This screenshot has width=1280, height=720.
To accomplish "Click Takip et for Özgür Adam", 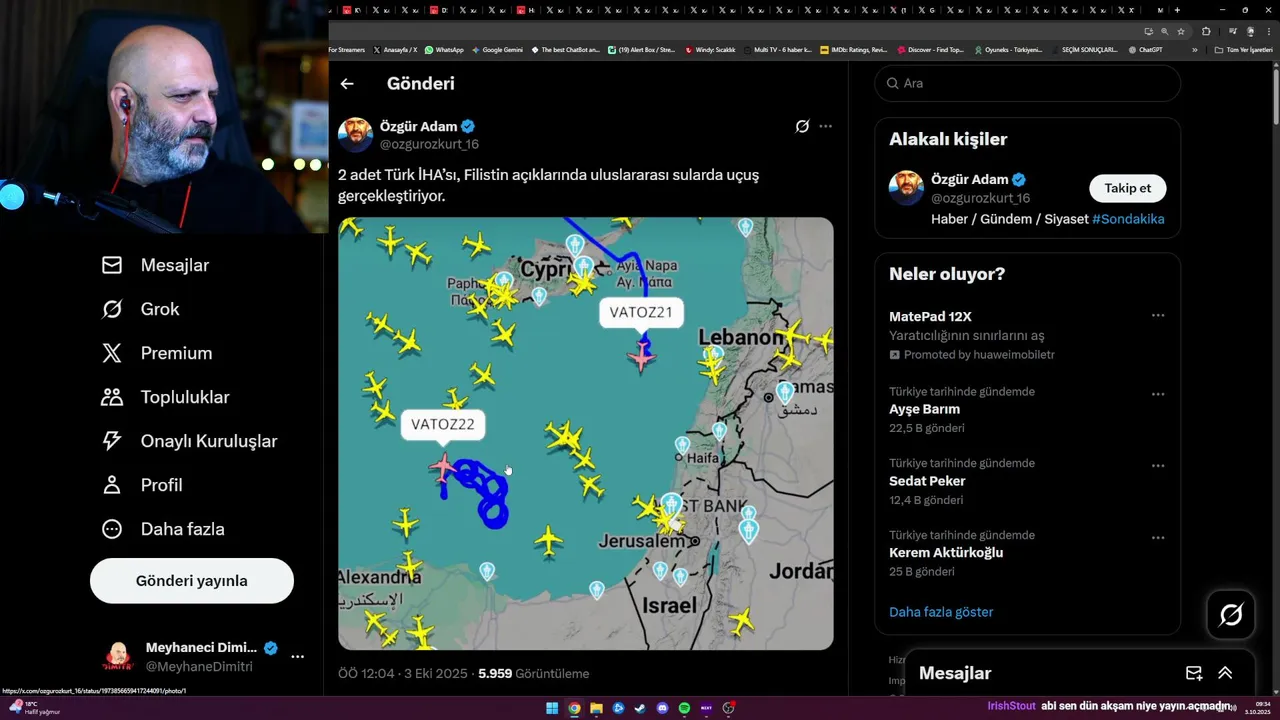I will click(1127, 188).
